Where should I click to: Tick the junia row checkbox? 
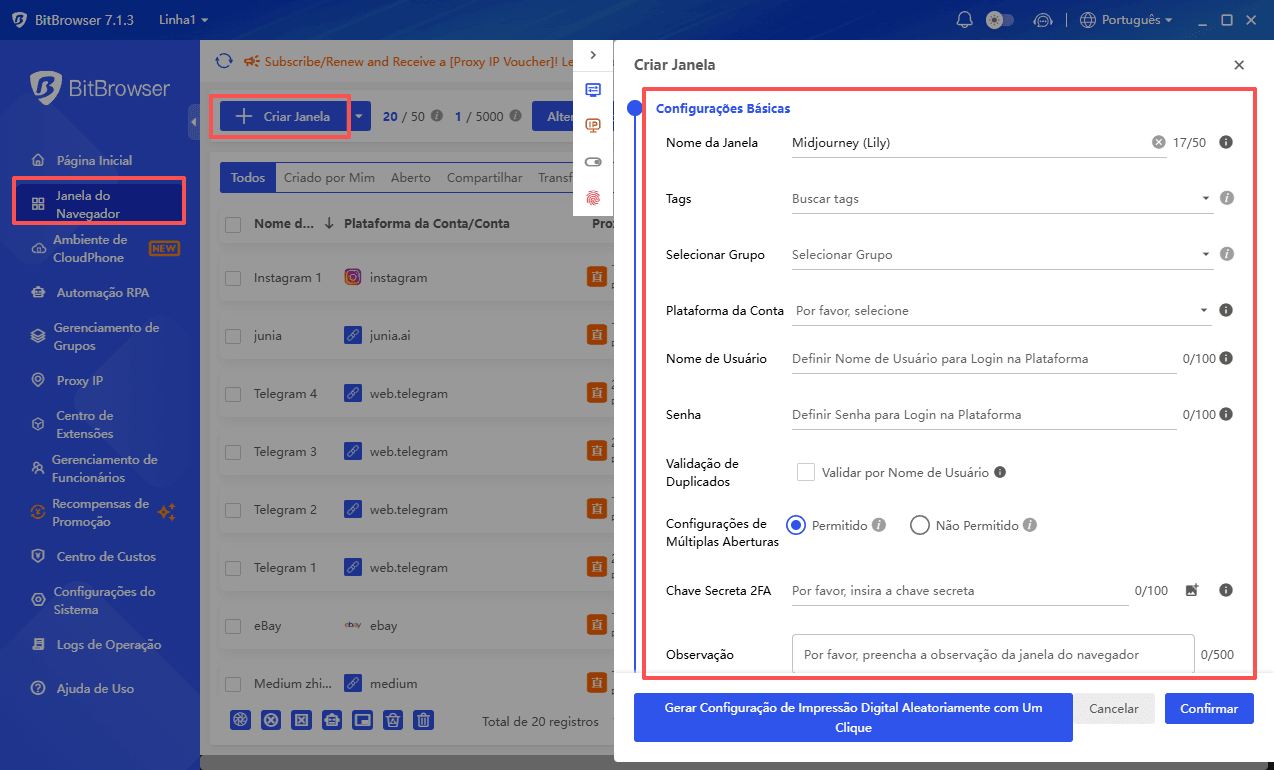click(233, 336)
